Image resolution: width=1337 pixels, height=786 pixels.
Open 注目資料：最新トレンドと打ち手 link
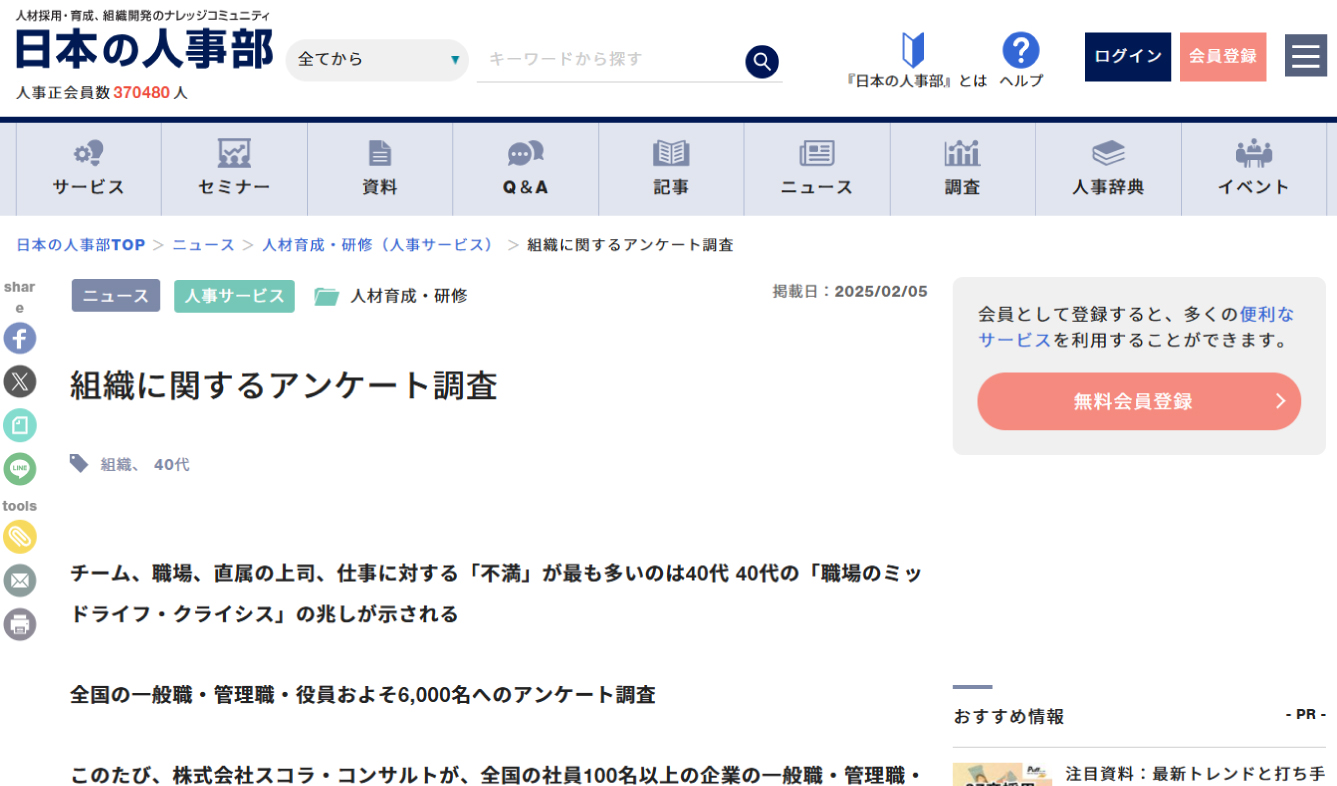[1195, 774]
